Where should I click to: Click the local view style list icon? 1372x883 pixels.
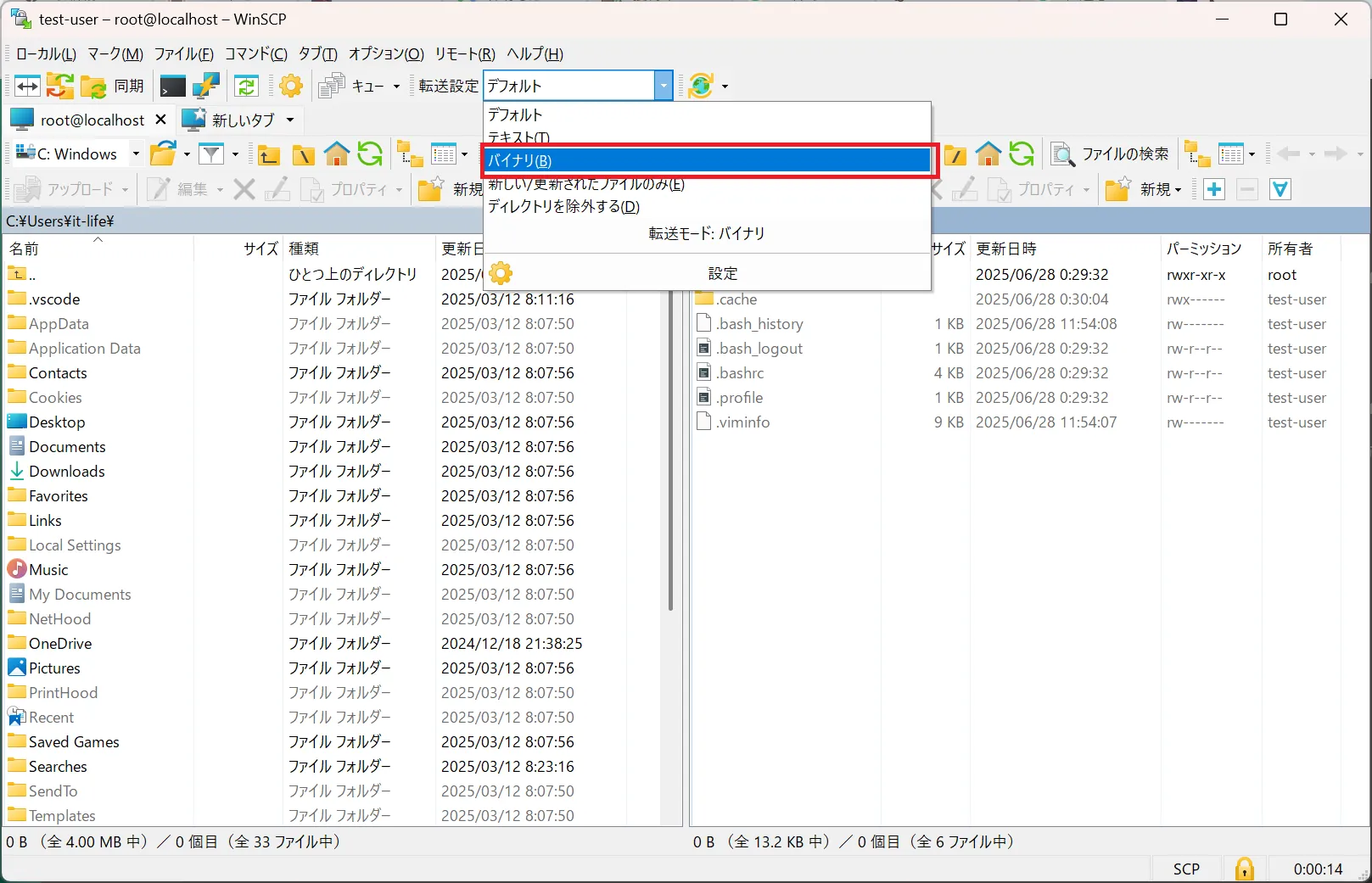pos(444,154)
